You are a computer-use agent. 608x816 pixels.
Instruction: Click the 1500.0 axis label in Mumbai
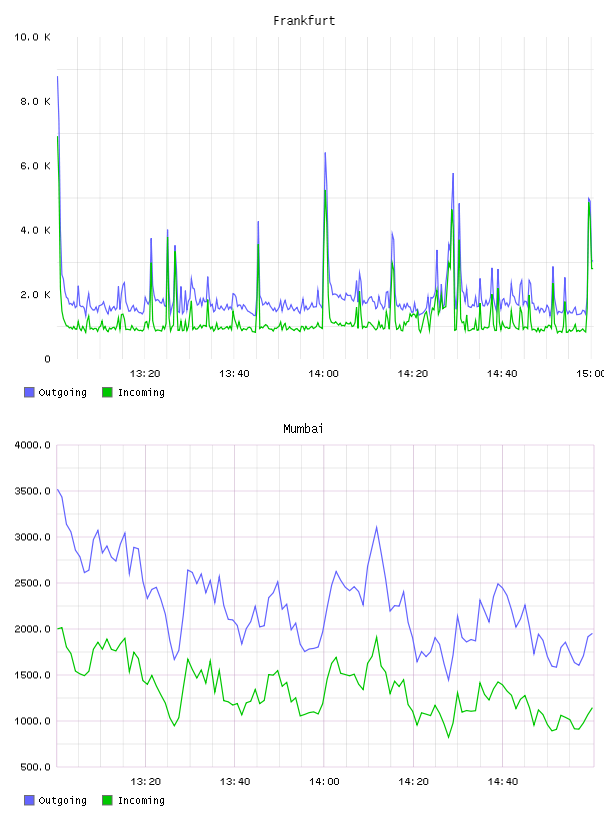point(32,675)
